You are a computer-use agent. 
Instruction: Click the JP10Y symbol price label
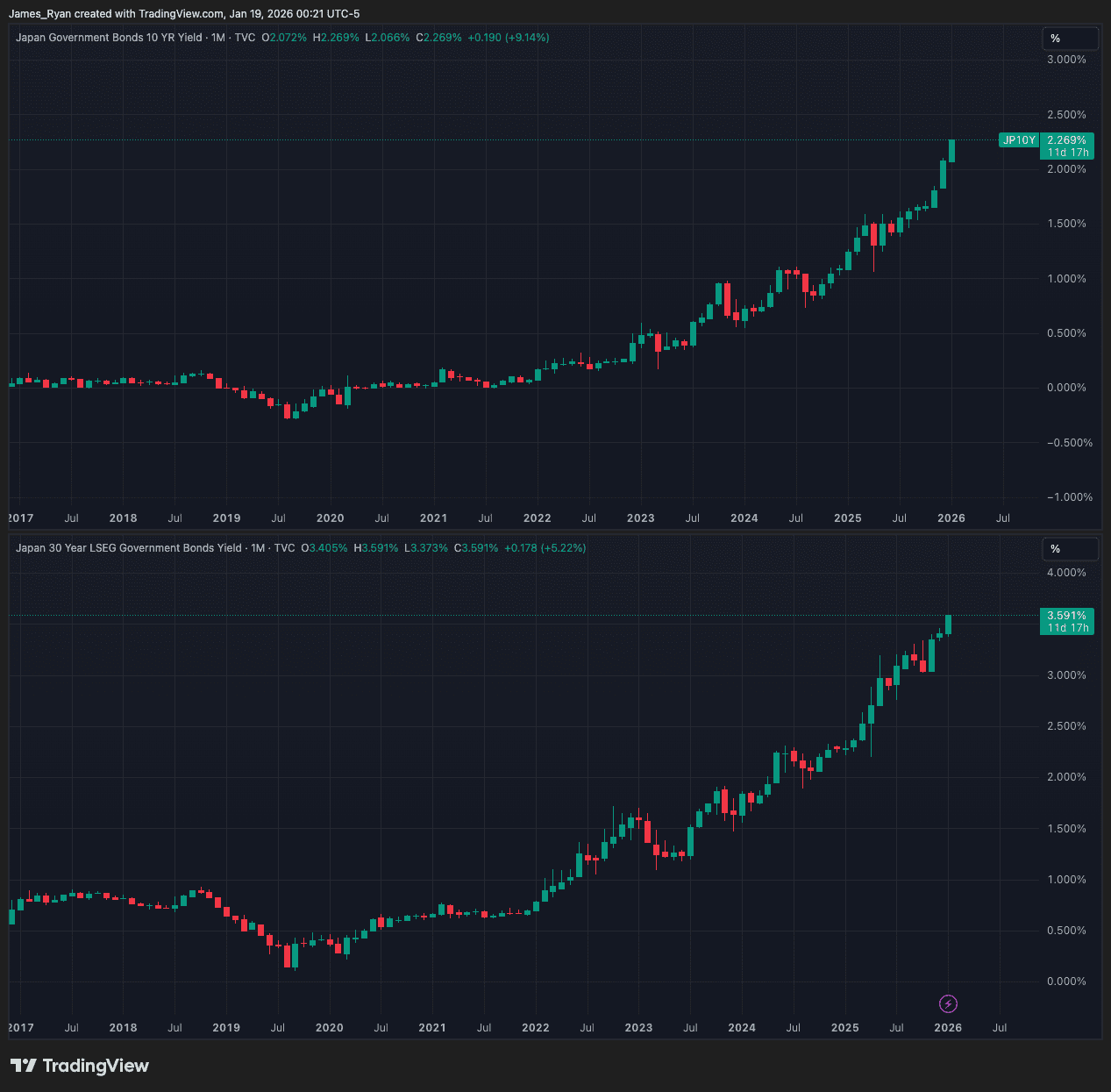[1019, 140]
